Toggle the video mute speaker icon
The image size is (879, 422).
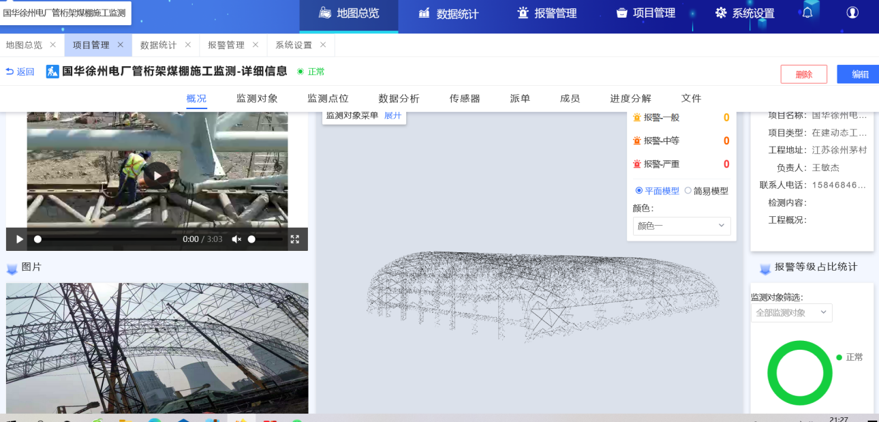point(237,239)
